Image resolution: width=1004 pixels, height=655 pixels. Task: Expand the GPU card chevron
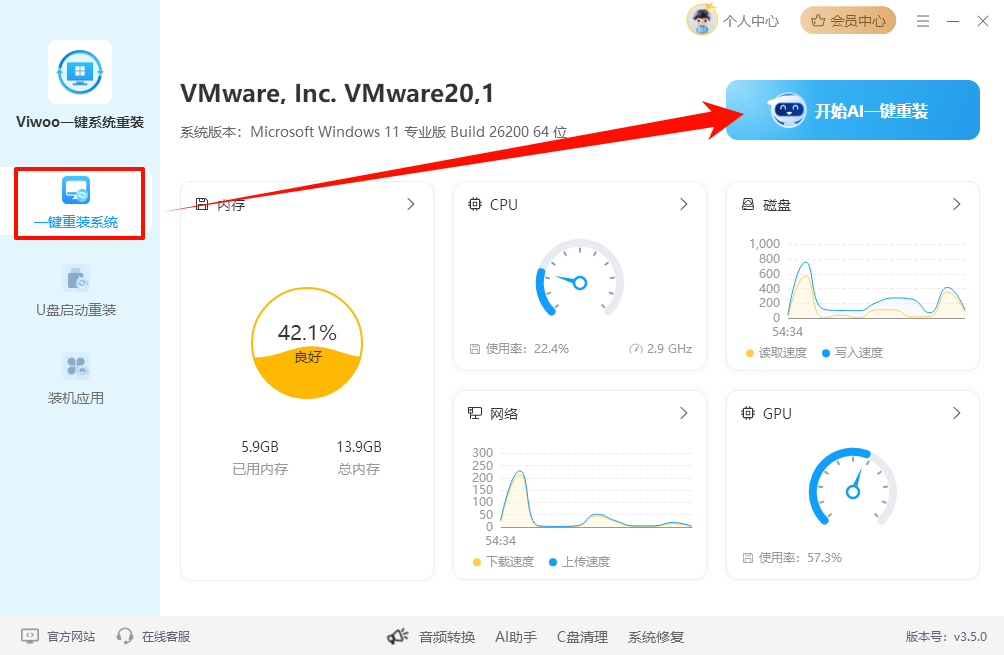[957, 413]
